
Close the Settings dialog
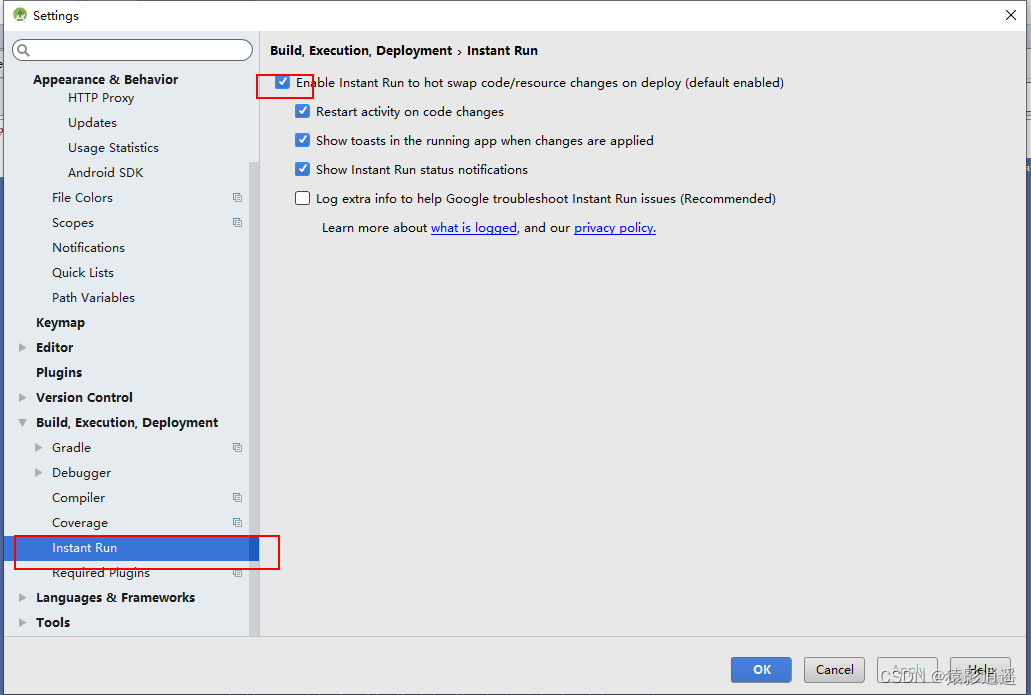coord(1011,14)
